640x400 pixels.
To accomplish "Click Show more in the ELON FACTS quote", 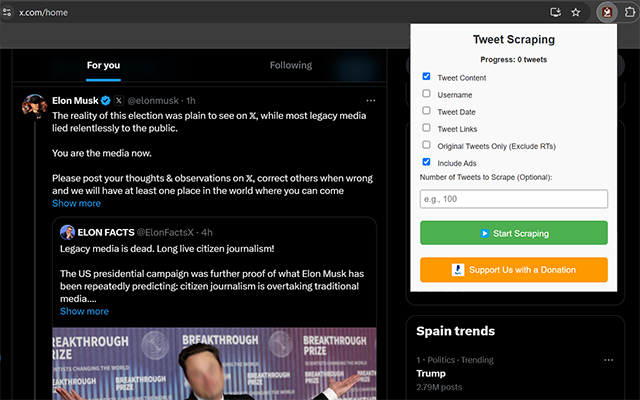I will (84, 311).
